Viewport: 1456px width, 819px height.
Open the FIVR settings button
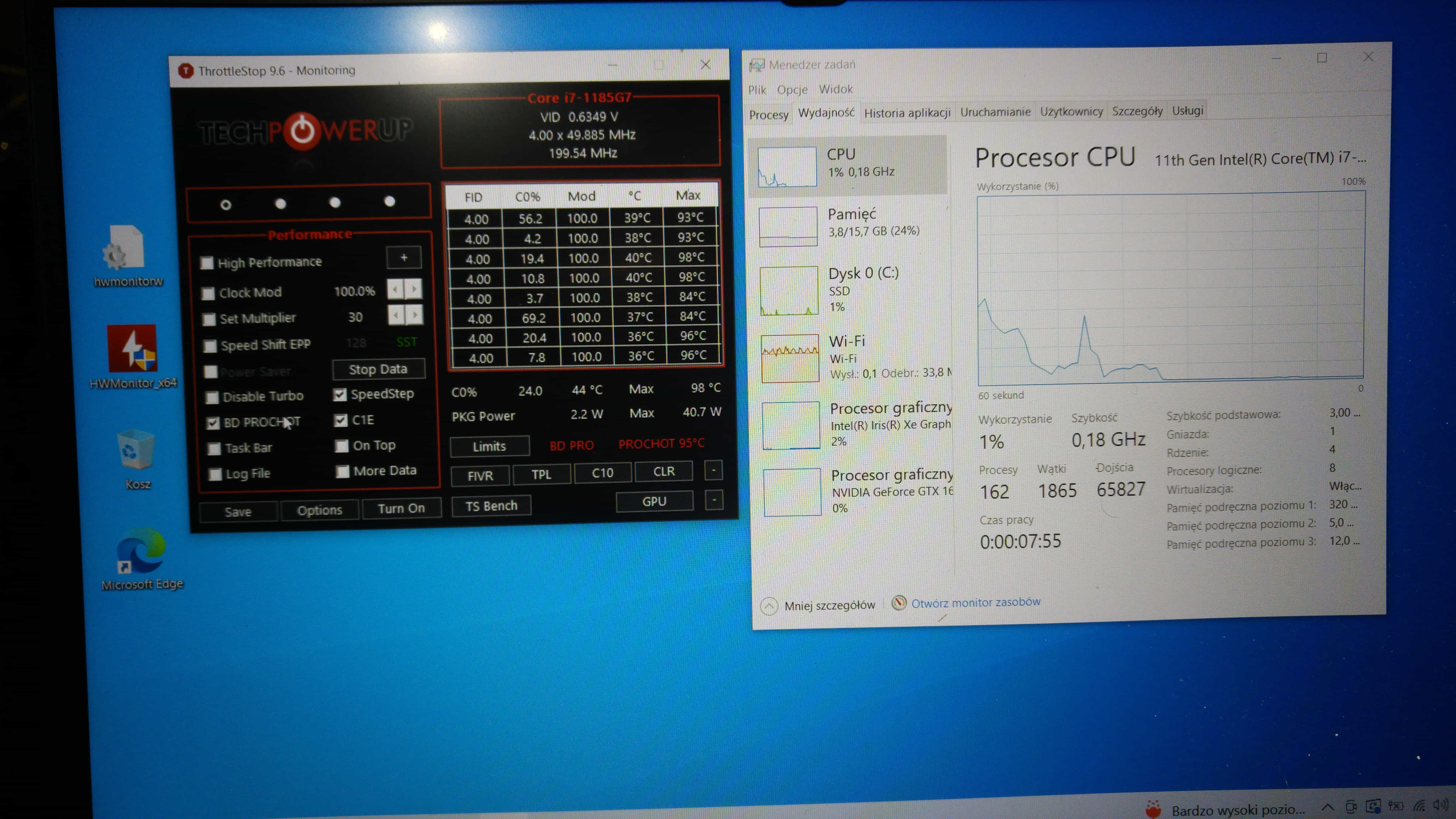coord(480,476)
